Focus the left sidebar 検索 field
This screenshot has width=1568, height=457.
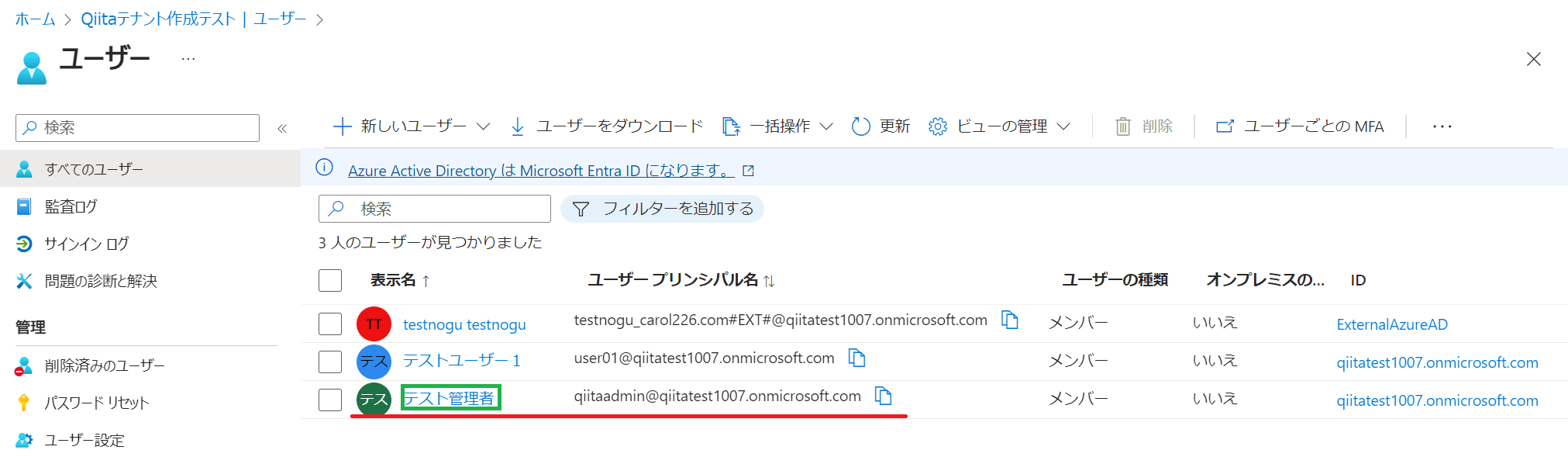[137, 127]
